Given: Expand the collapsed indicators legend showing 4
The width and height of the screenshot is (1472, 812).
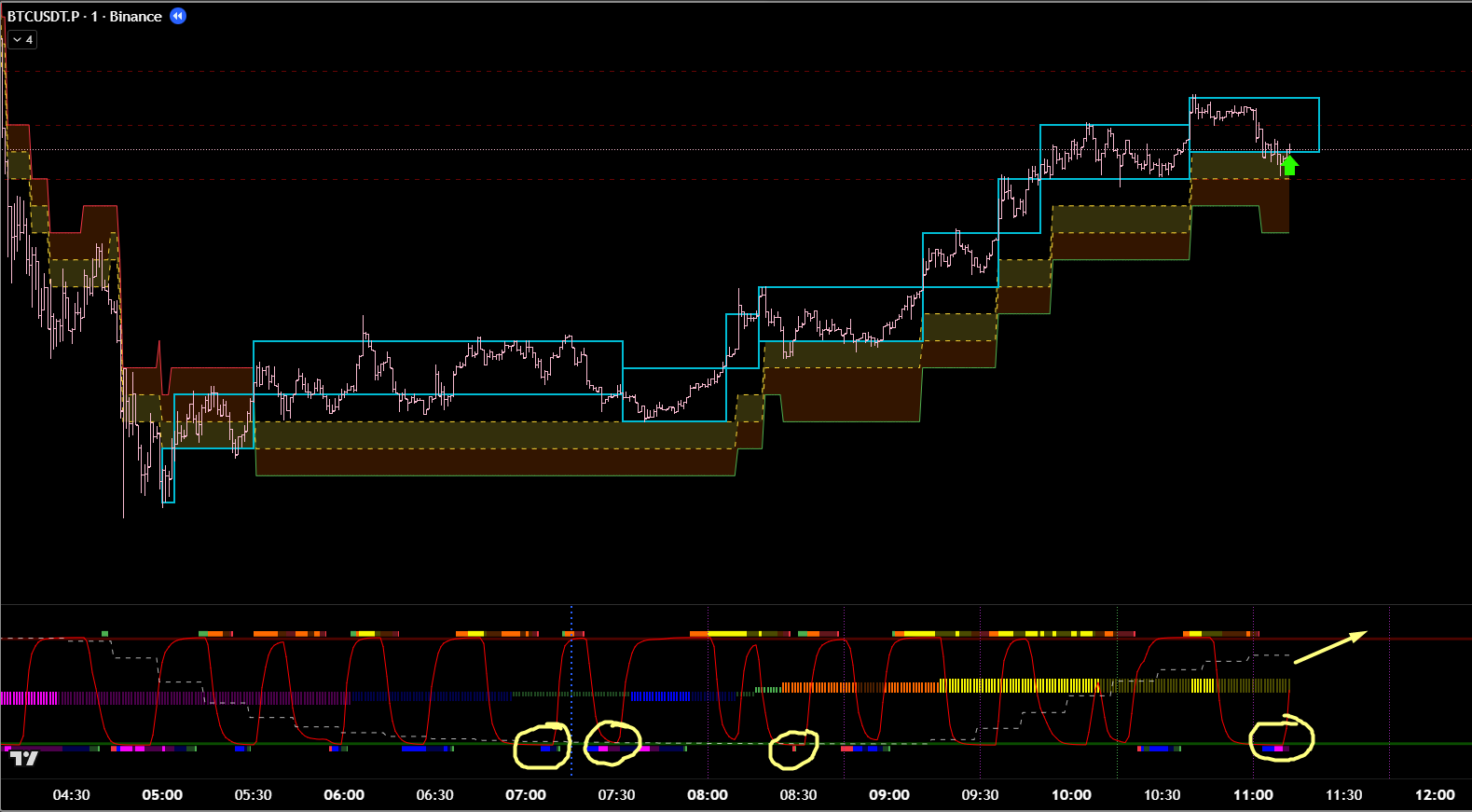Looking at the screenshot, I should coord(22,40).
